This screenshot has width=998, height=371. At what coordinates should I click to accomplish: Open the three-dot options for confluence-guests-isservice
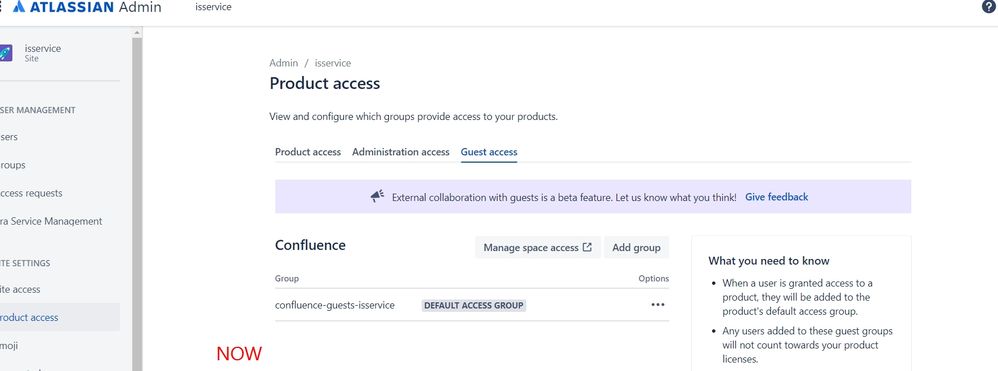point(657,305)
